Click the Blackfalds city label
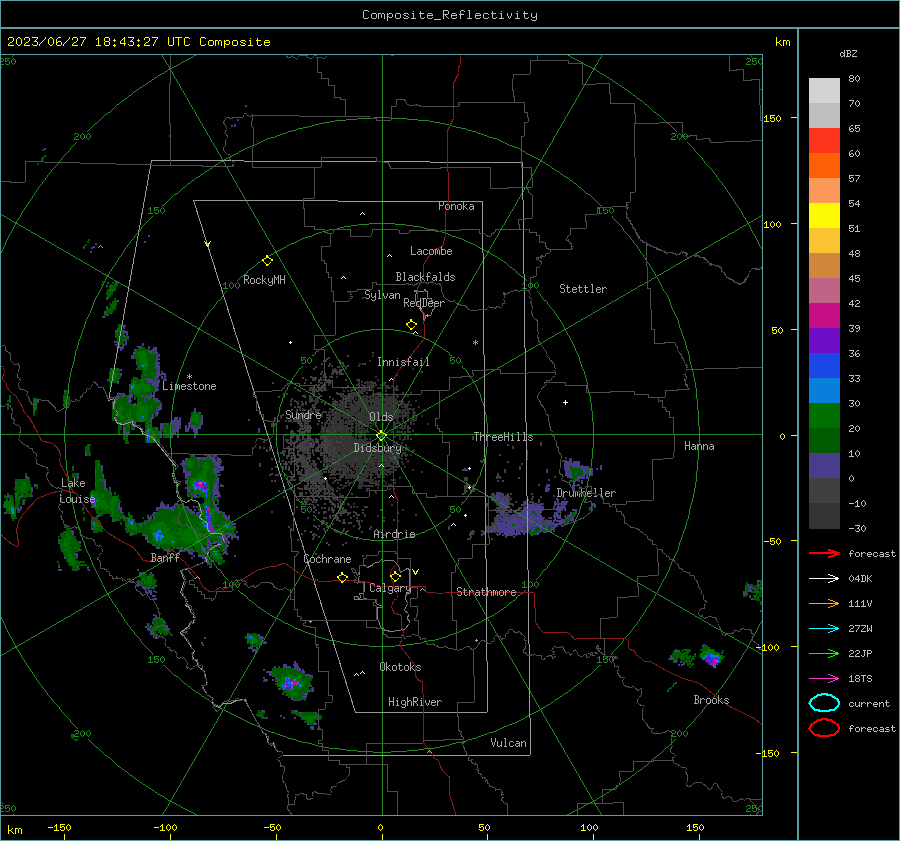 [425, 277]
